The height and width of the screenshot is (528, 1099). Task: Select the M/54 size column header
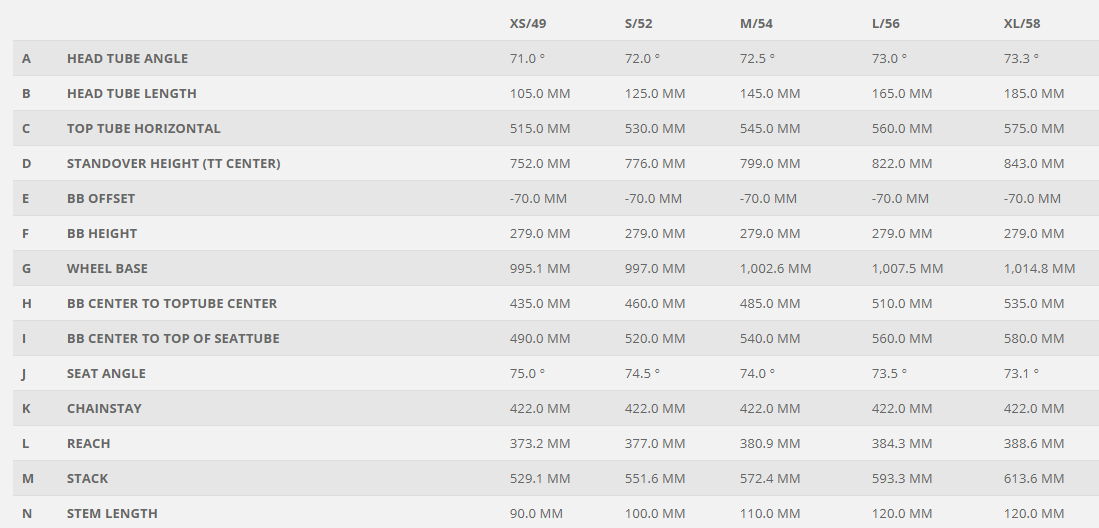[758, 23]
